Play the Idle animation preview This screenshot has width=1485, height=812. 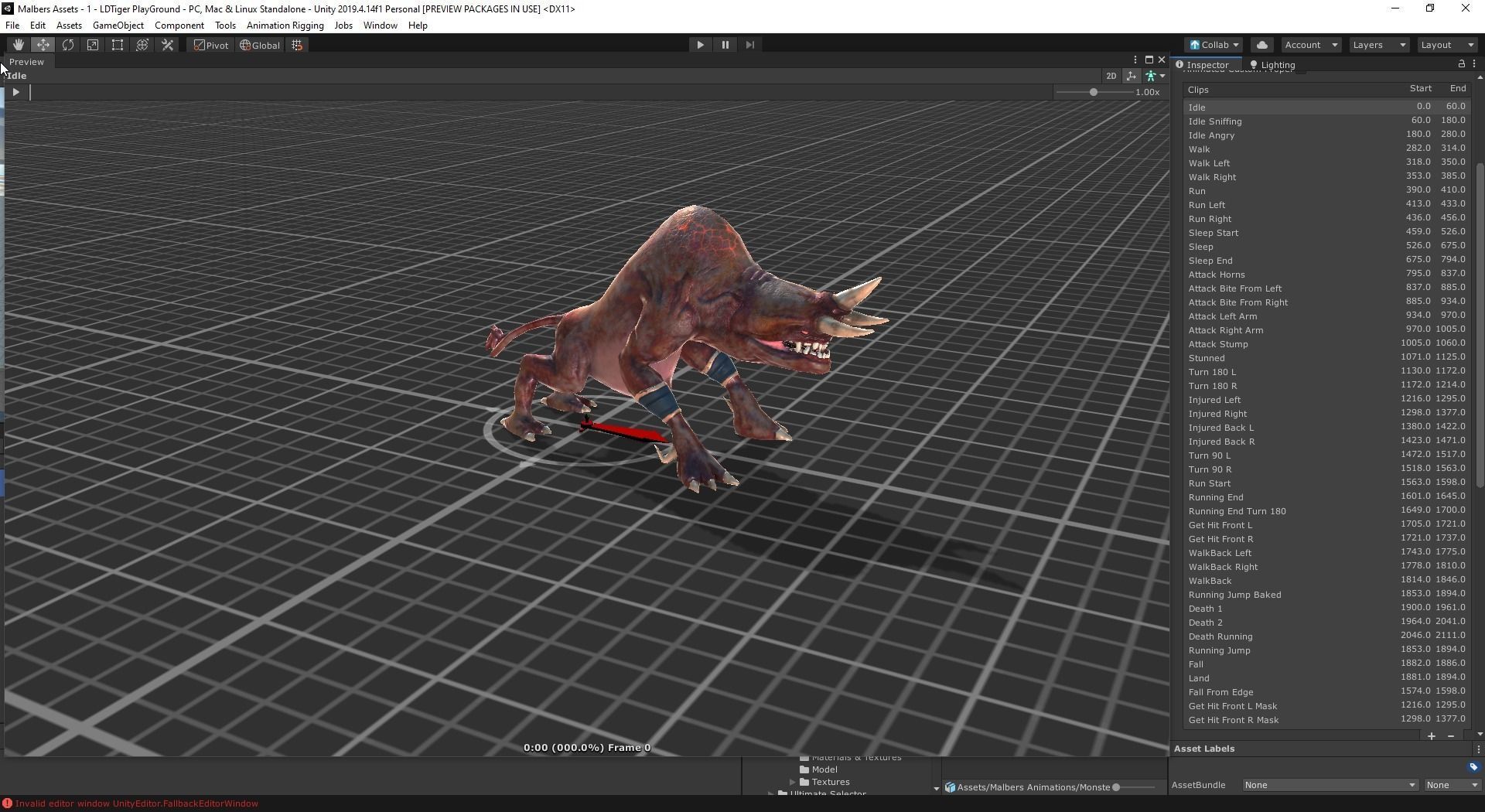point(15,92)
